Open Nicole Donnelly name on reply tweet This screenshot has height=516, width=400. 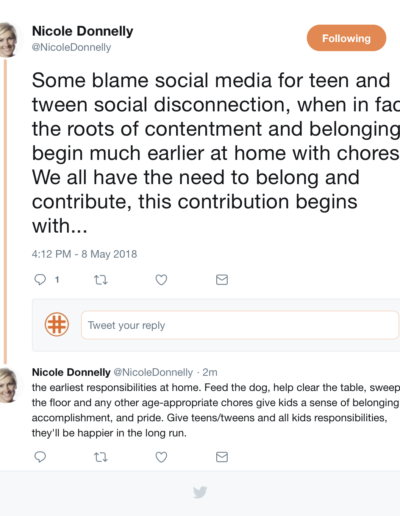(x=71, y=372)
